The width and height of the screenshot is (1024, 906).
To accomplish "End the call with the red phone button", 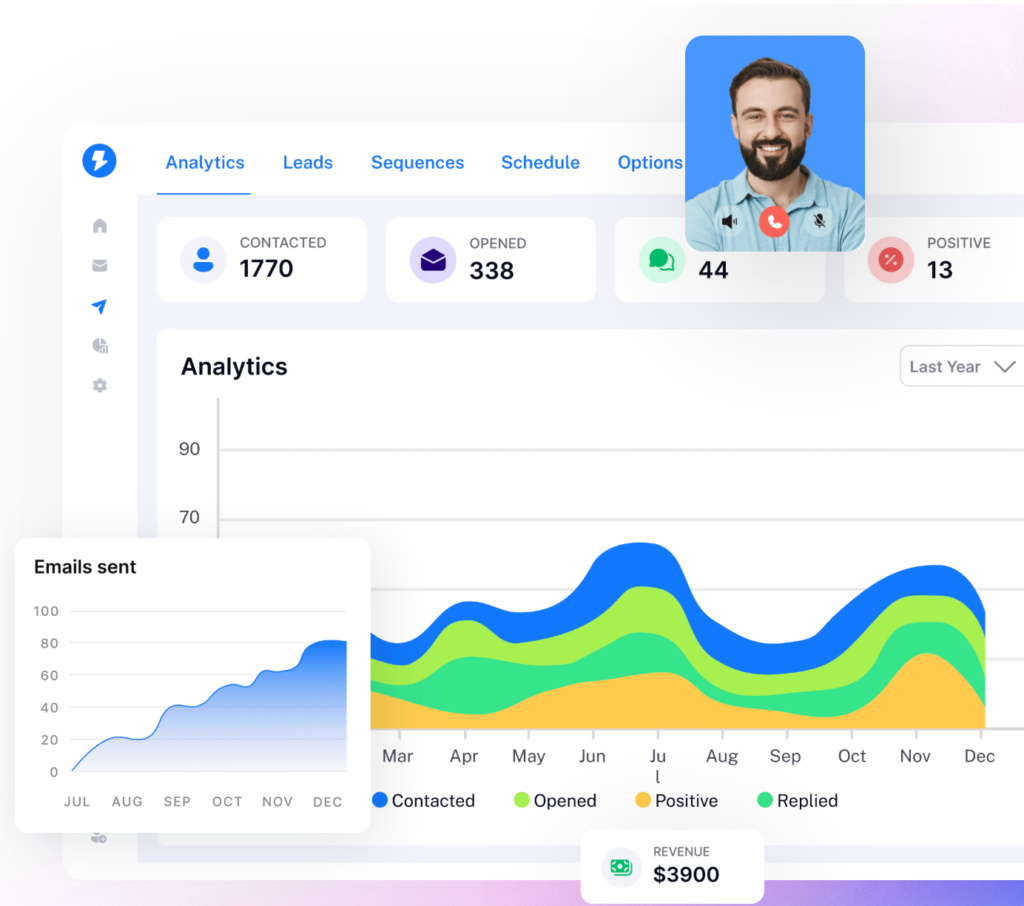I will tap(774, 221).
